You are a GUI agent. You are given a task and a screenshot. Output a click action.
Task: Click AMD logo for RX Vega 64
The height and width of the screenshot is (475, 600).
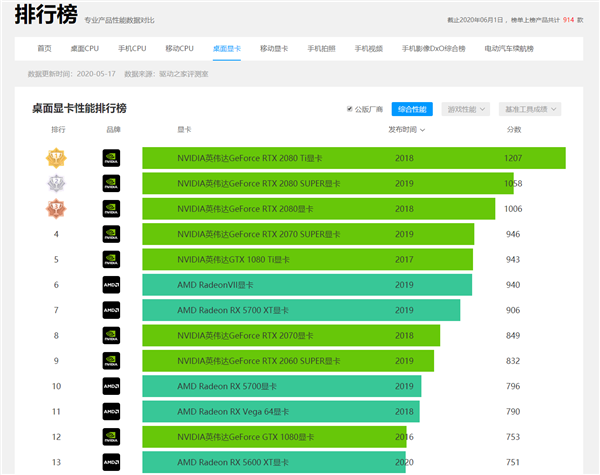pyautogui.click(x=111, y=411)
